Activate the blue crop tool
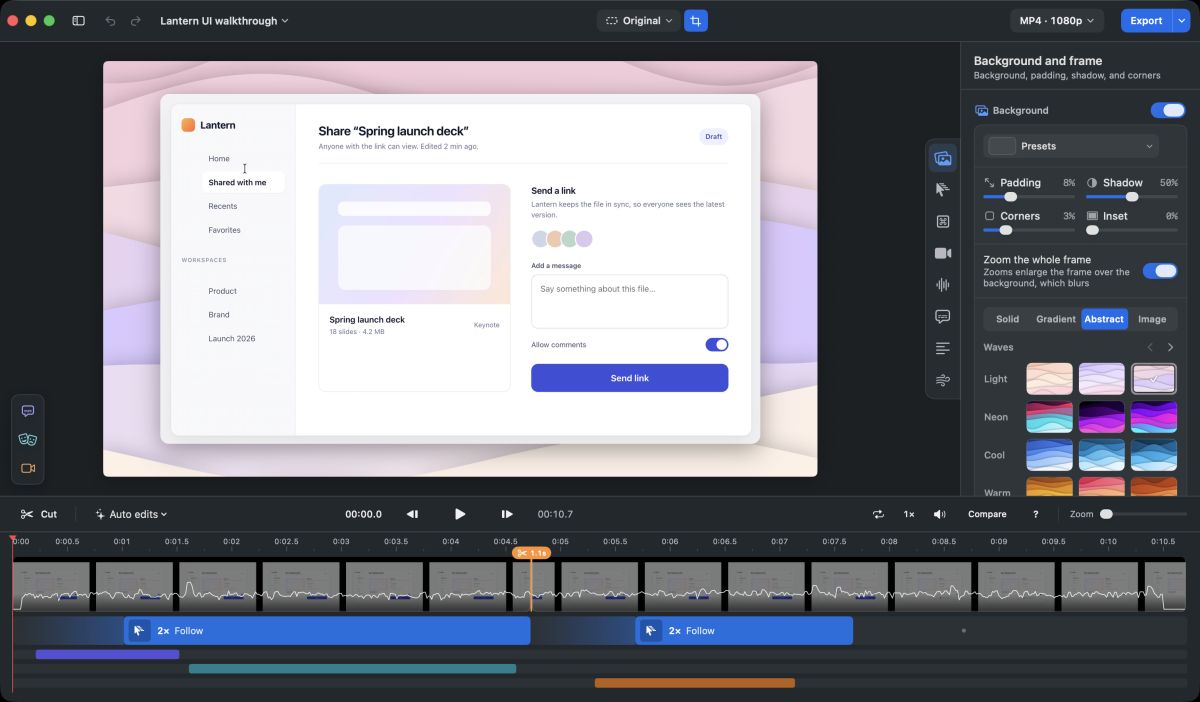Viewport: 1200px width, 702px height. click(696, 20)
